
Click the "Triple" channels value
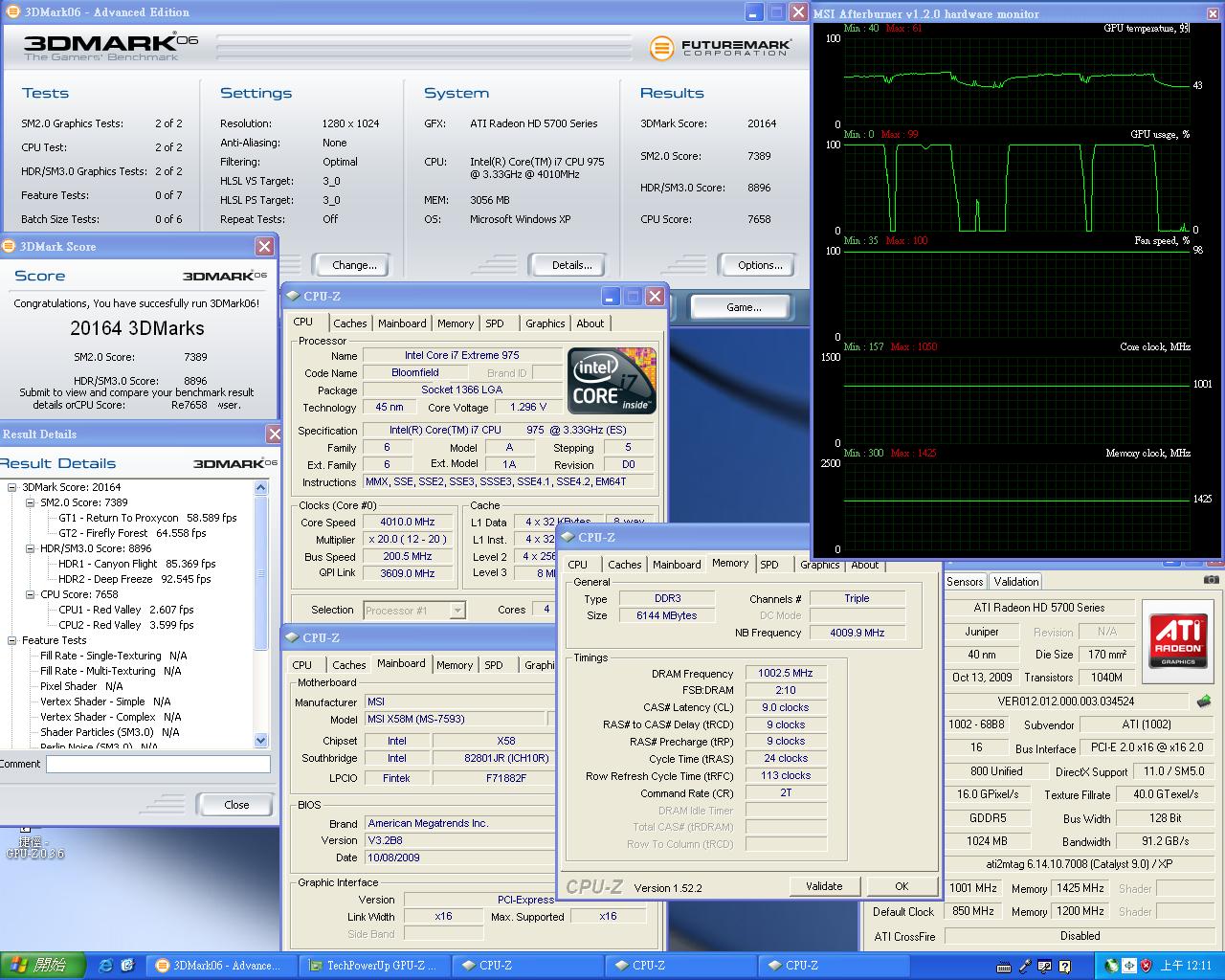[857, 599]
